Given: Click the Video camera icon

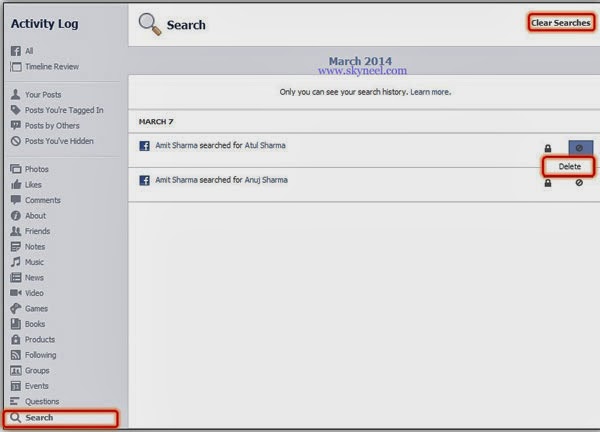Looking at the screenshot, I should (16, 293).
